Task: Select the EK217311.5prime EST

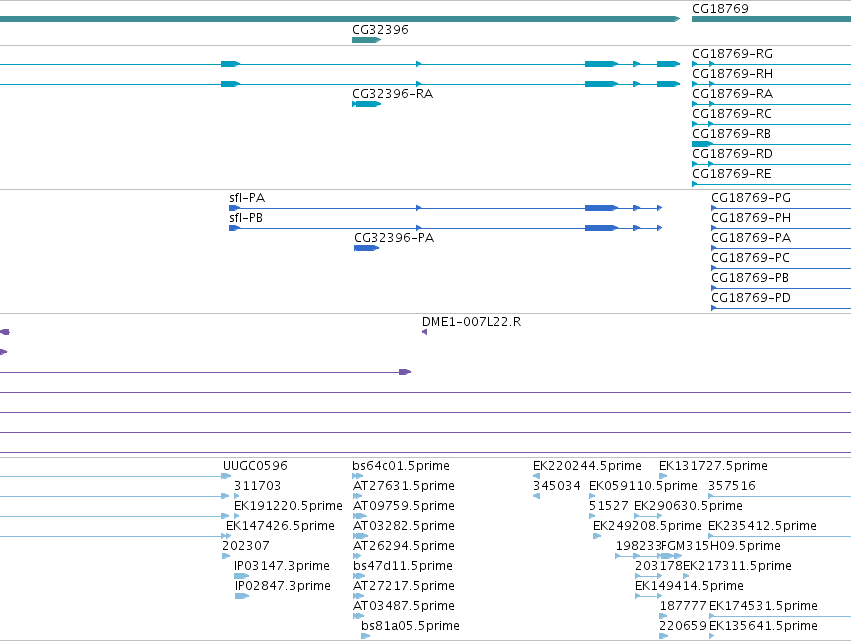Action: [737, 566]
